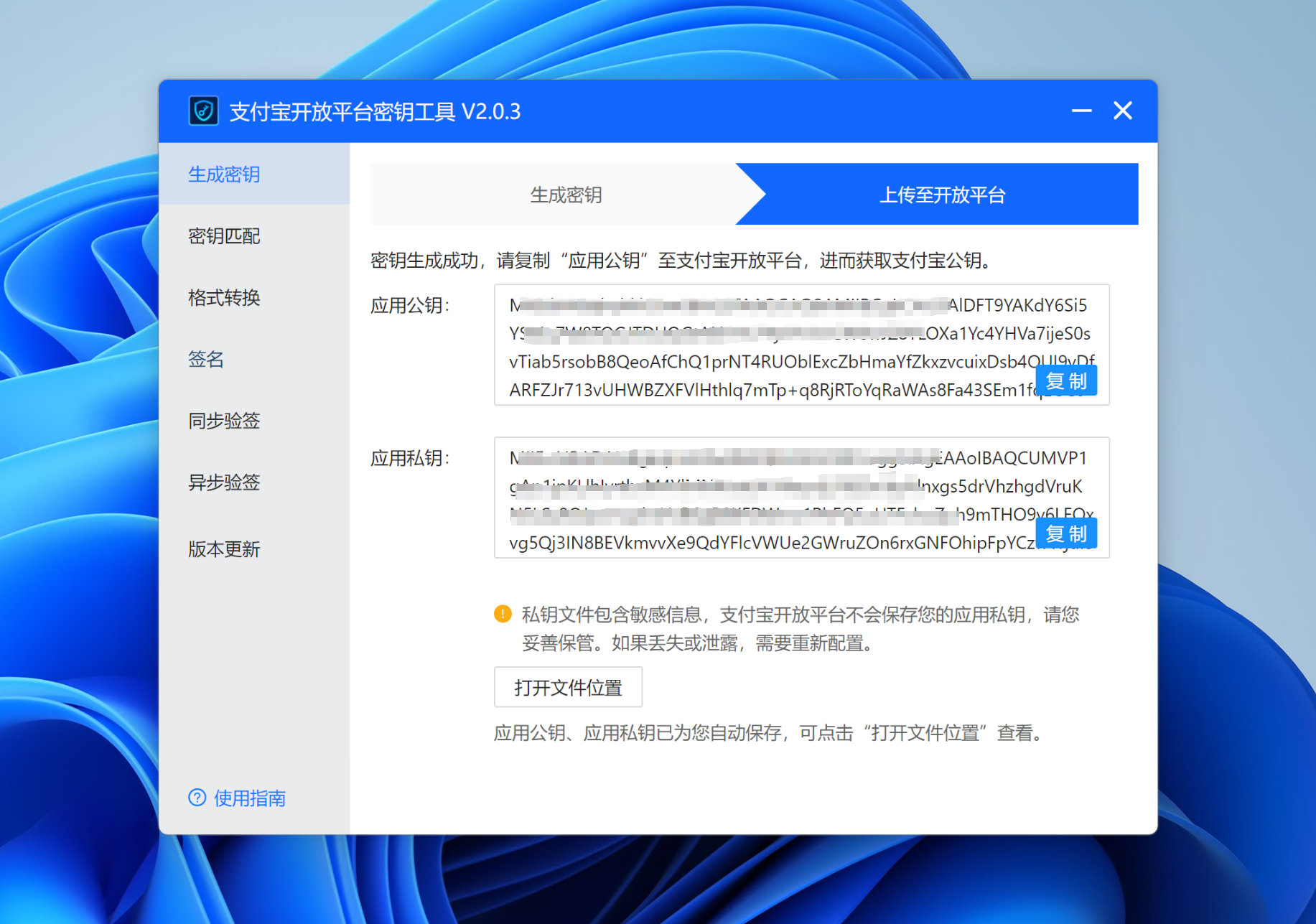Viewport: 1316px width, 924px height.
Task: Minimize the key tool window
Action: (1081, 111)
